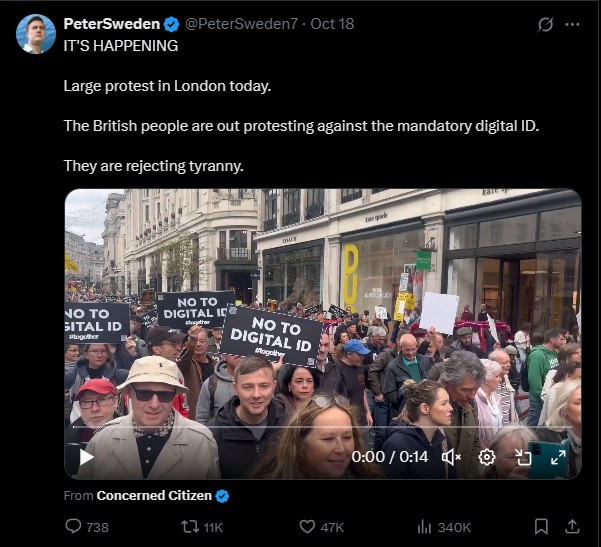Bookmark this post
The height and width of the screenshot is (547, 601).
[541, 526]
